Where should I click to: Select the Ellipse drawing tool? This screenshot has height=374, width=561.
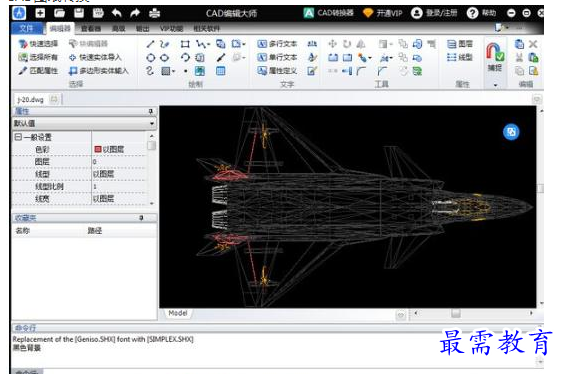[x=165, y=58]
